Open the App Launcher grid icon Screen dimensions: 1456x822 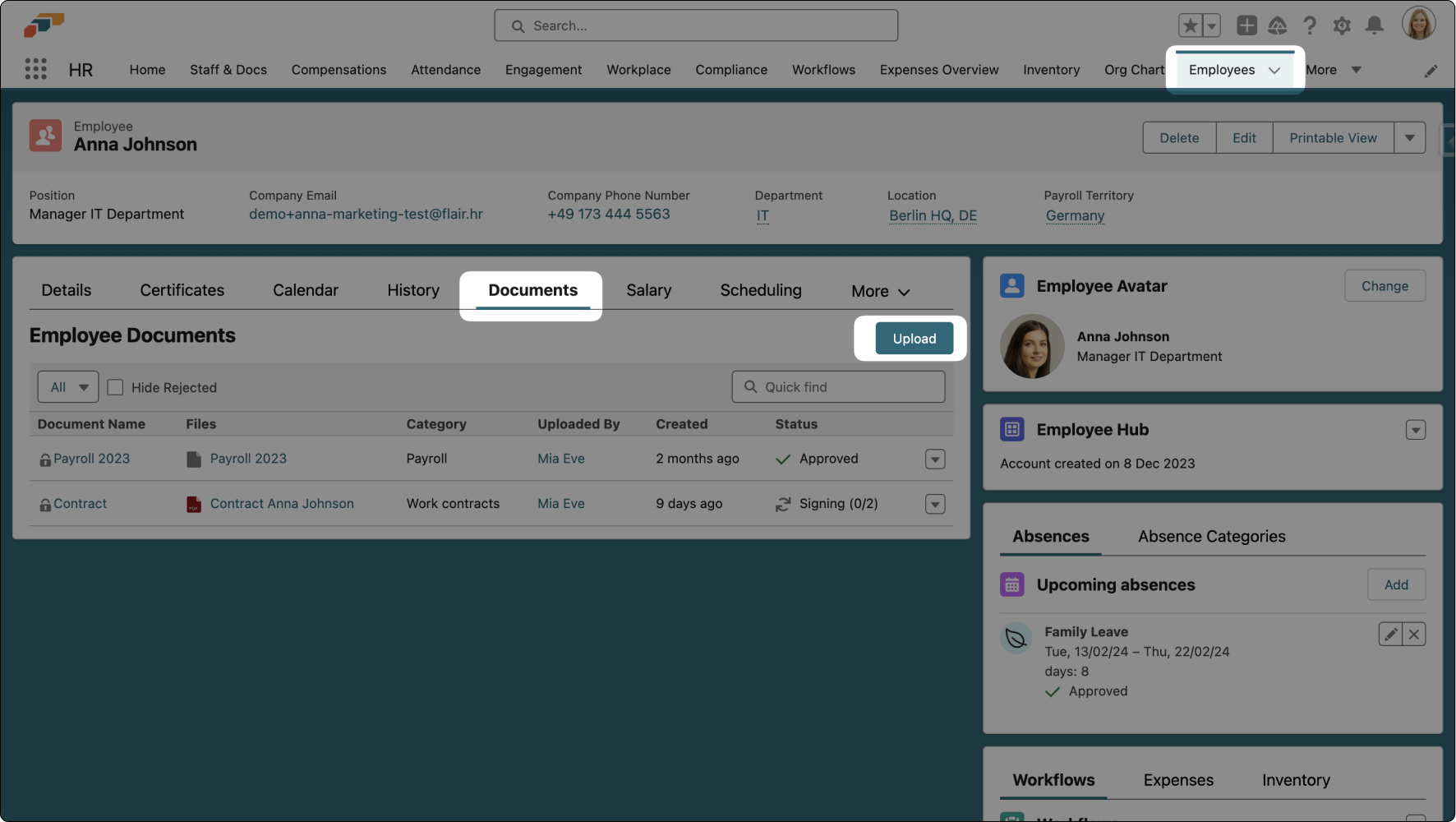[35, 69]
